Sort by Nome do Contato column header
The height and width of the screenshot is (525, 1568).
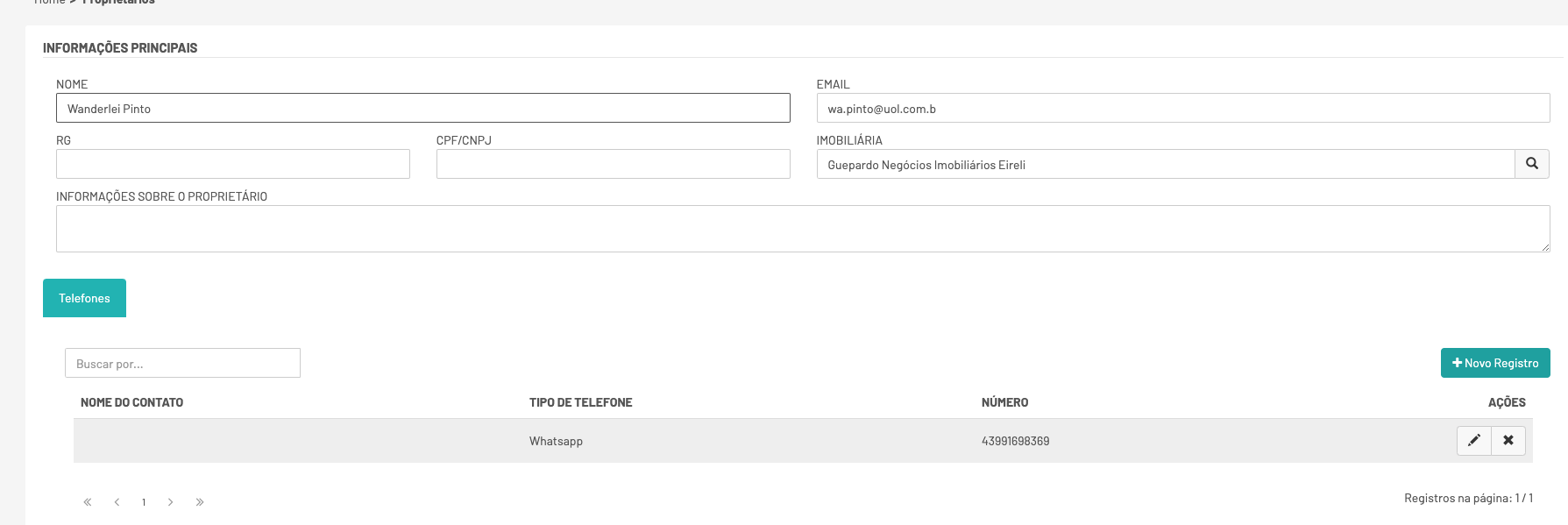pos(132,402)
